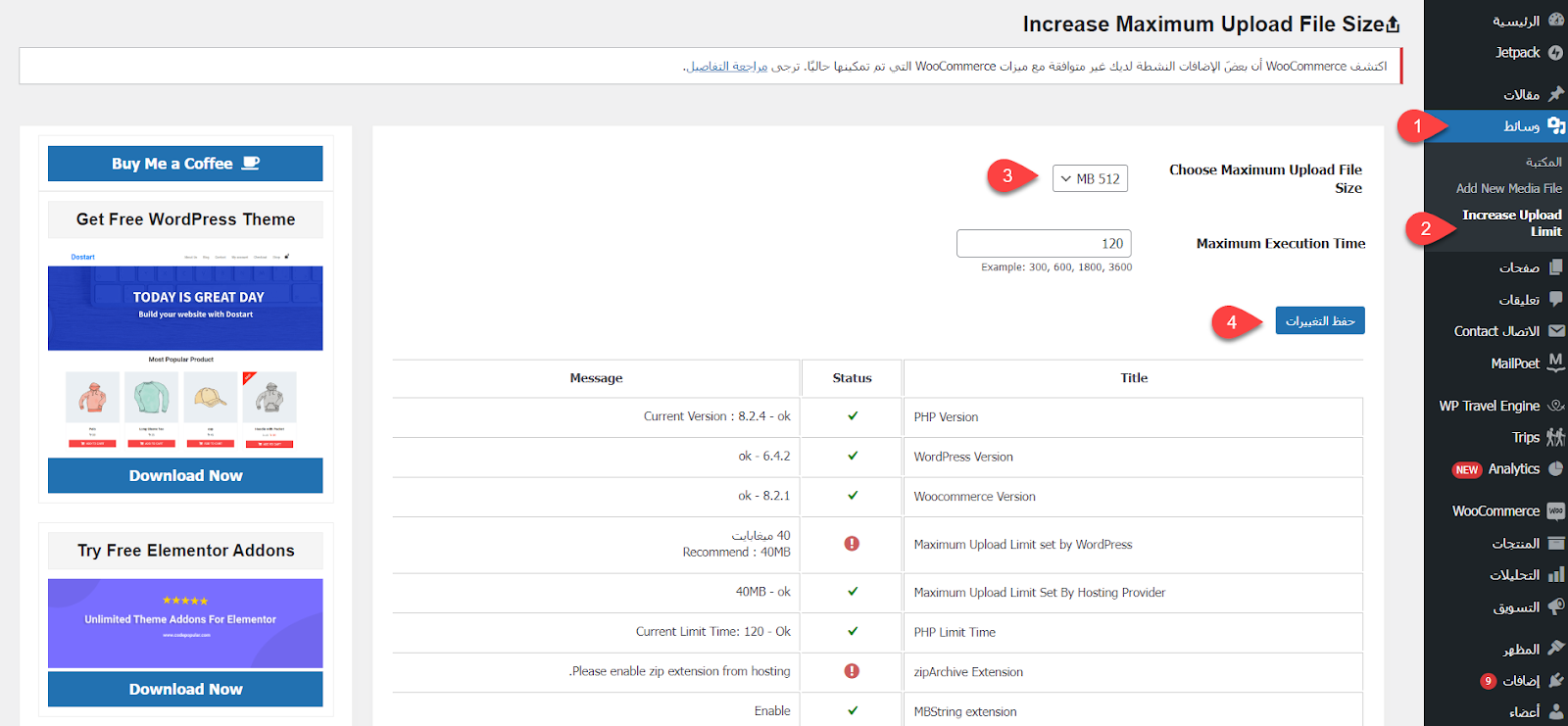Select Increase Upload Limit submenu item

pyautogui.click(x=1511, y=223)
